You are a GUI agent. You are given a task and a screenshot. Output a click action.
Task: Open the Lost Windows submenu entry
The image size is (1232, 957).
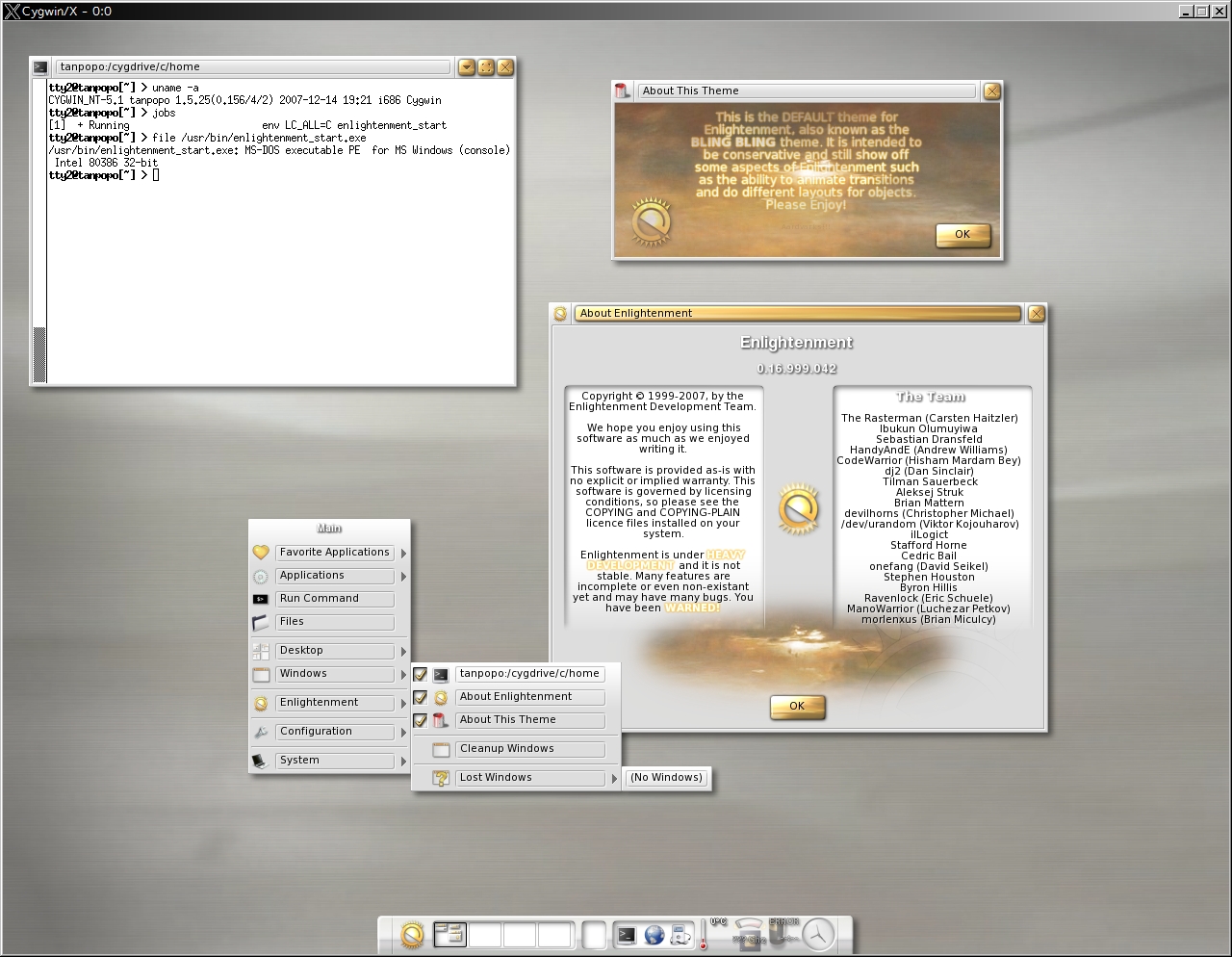pos(530,778)
